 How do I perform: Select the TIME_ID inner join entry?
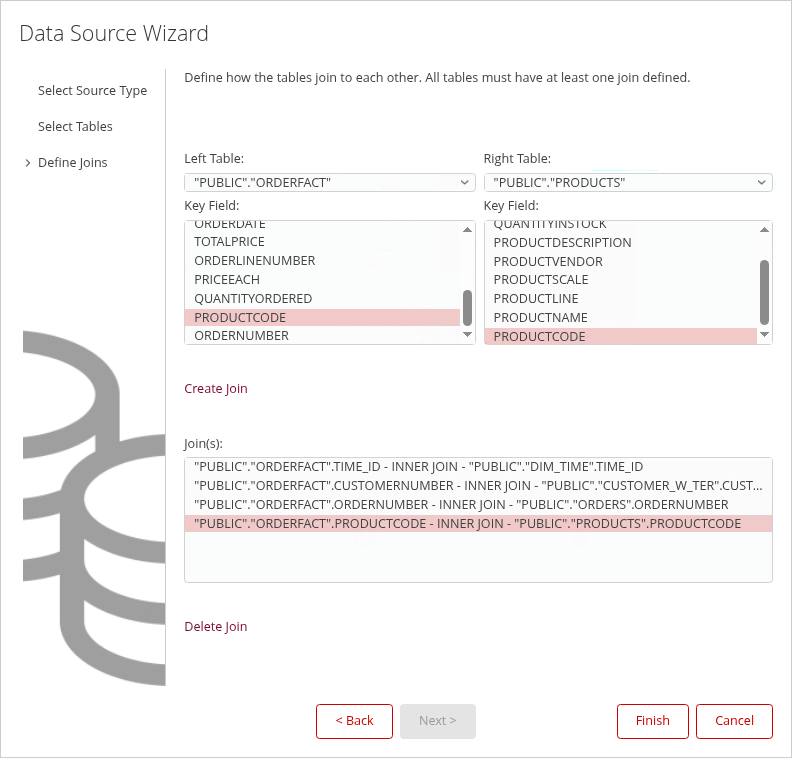tap(418, 467)
